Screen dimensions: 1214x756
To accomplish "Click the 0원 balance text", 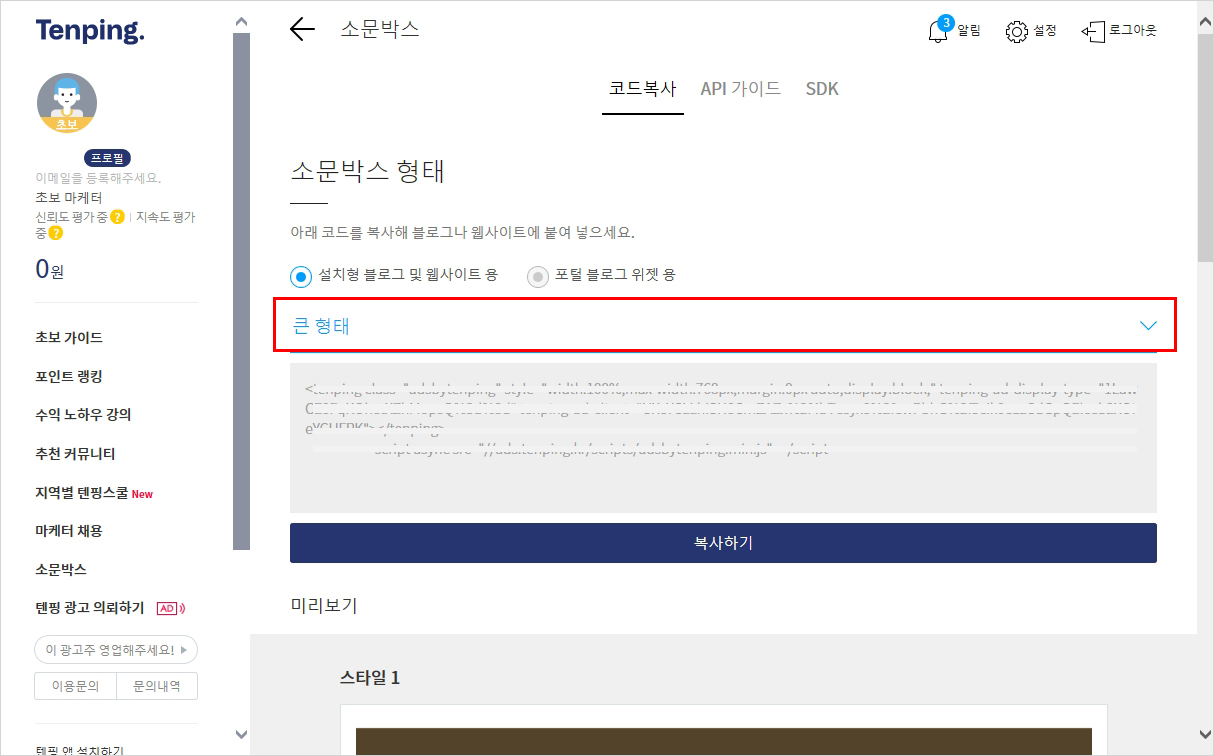I will point(50,269).
